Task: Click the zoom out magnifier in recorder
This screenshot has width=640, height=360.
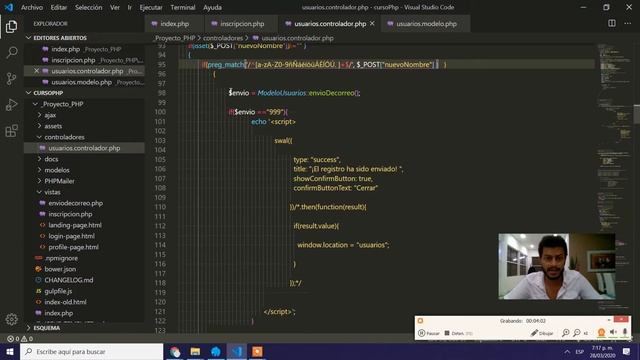Action: 577,333
